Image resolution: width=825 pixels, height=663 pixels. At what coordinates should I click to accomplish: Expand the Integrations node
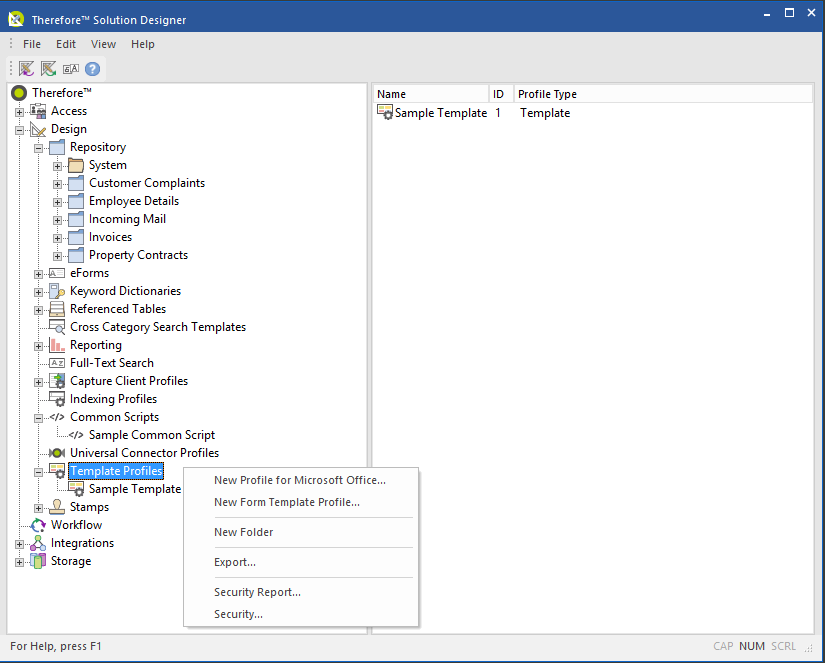click(x=19, y=543)
